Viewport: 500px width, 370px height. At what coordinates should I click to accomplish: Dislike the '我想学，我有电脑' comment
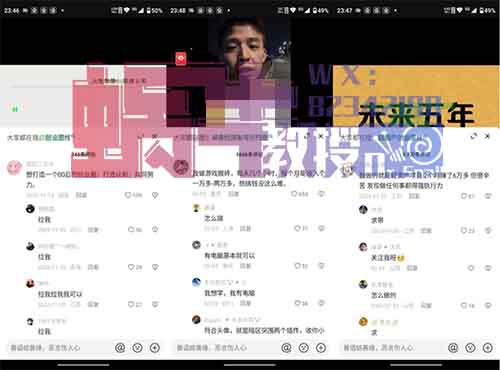321,303
